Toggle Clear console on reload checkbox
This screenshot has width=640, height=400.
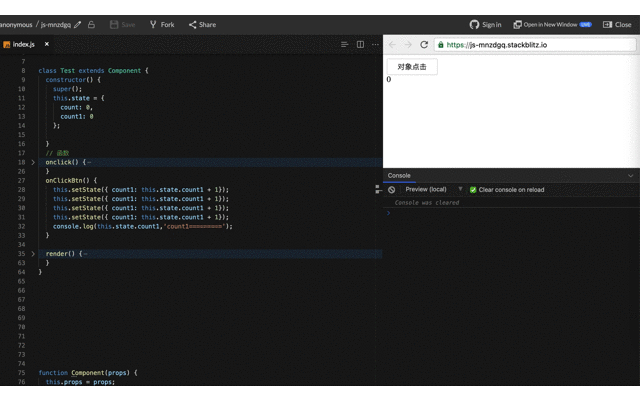coord(473,190)
